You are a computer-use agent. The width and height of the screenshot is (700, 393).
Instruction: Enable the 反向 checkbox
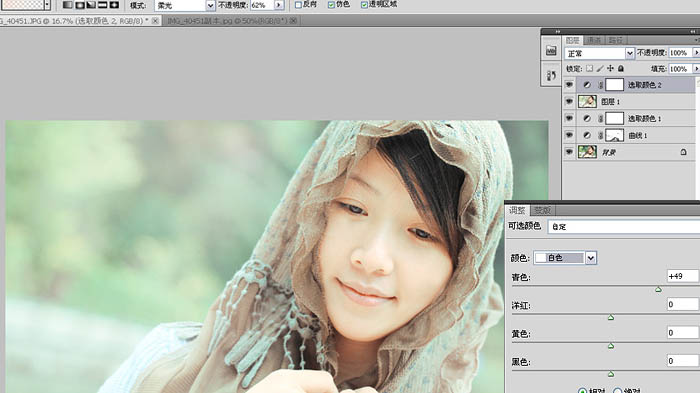coord(299,5)
